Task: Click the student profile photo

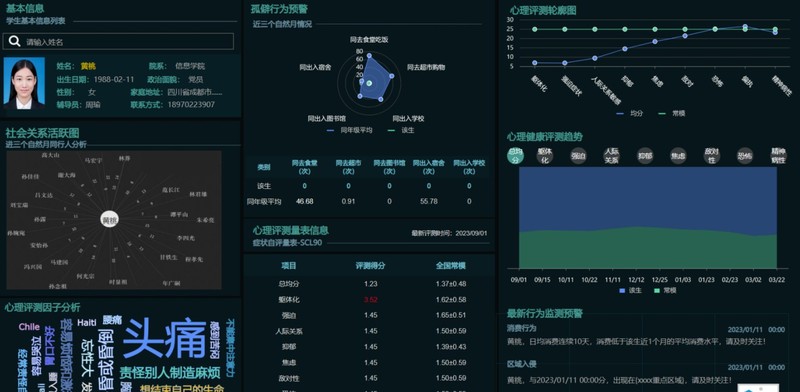Action: (24, 83)
